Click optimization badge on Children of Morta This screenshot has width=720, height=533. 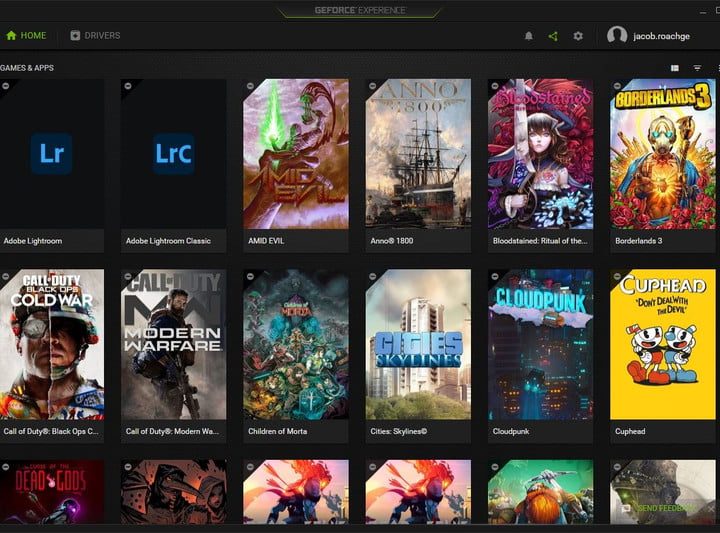tap(250, 276)
